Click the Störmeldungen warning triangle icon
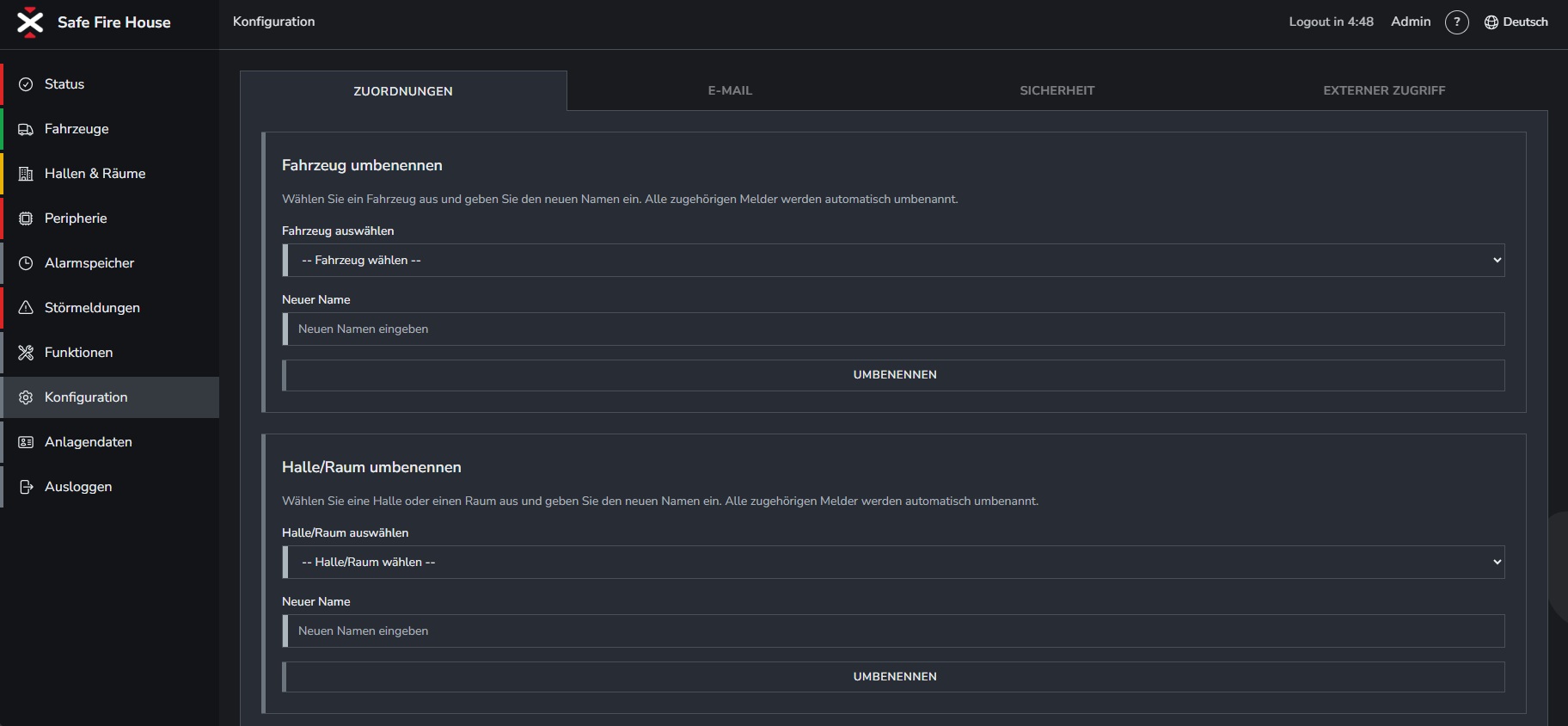Image resolution: width=1568 pixels, height=726 pixels. click(26, 308)
